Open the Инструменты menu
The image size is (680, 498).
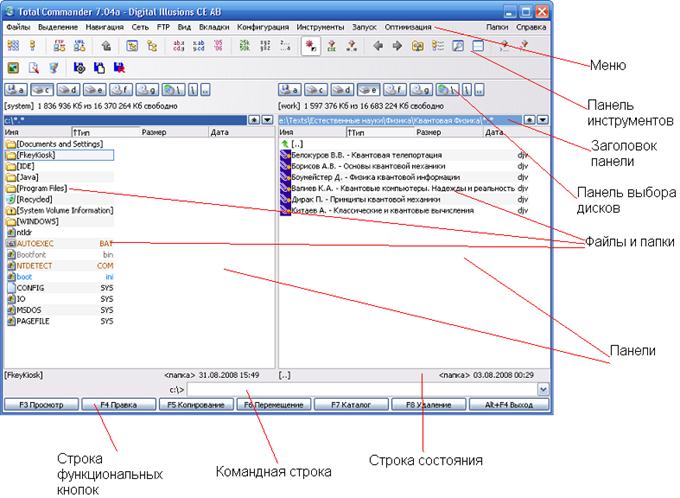point(320,27)
